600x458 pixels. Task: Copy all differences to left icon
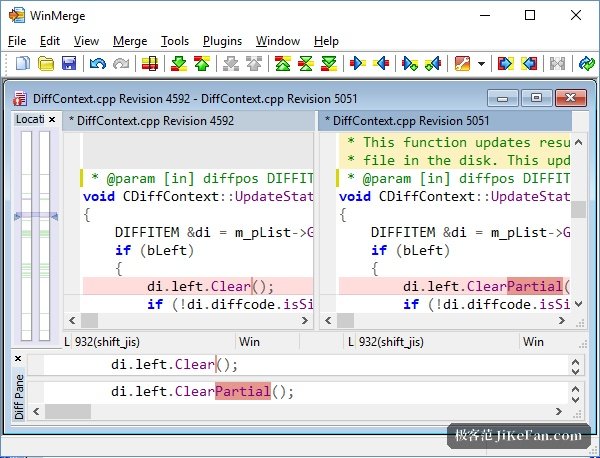[528, 64]
